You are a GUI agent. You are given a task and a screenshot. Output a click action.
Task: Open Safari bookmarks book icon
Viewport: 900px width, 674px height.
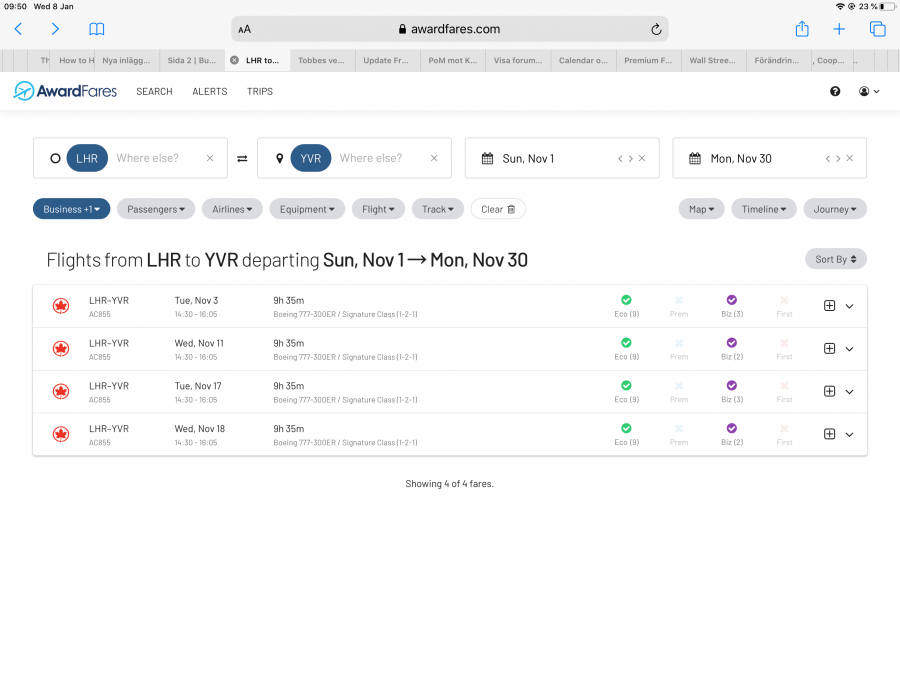(96, 29)
